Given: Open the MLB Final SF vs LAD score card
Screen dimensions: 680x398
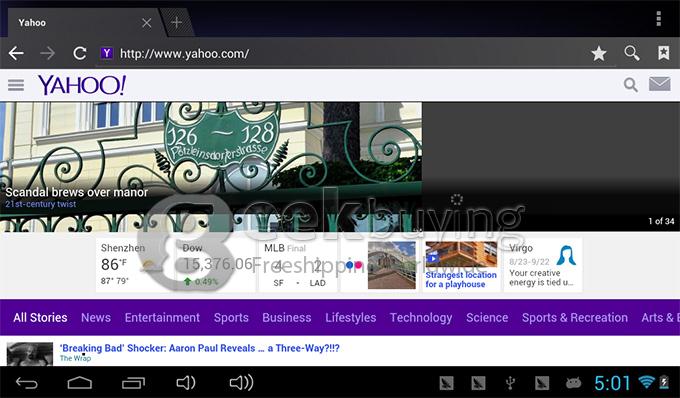Looking at the screenshot, I should pos(297,264).
